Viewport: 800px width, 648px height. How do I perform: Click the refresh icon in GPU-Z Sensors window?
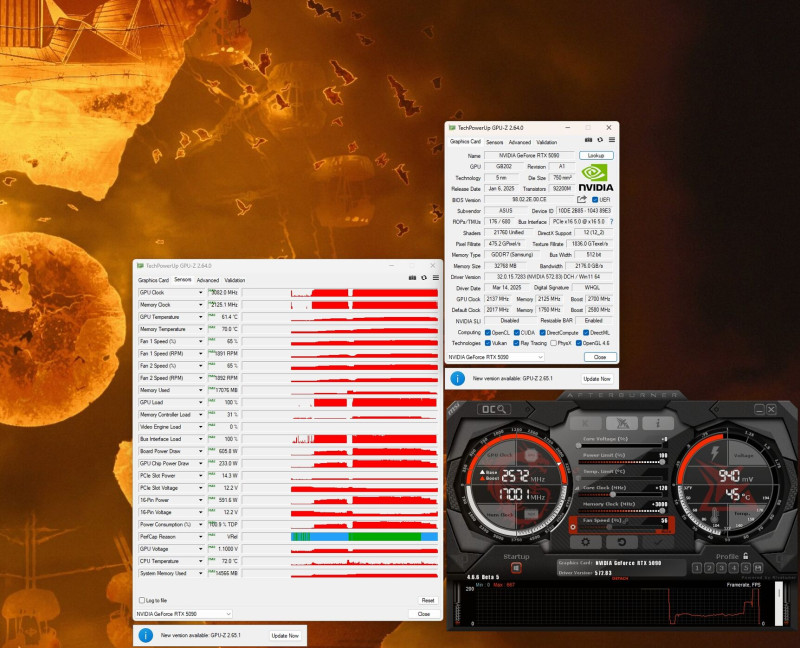(424, 278)
